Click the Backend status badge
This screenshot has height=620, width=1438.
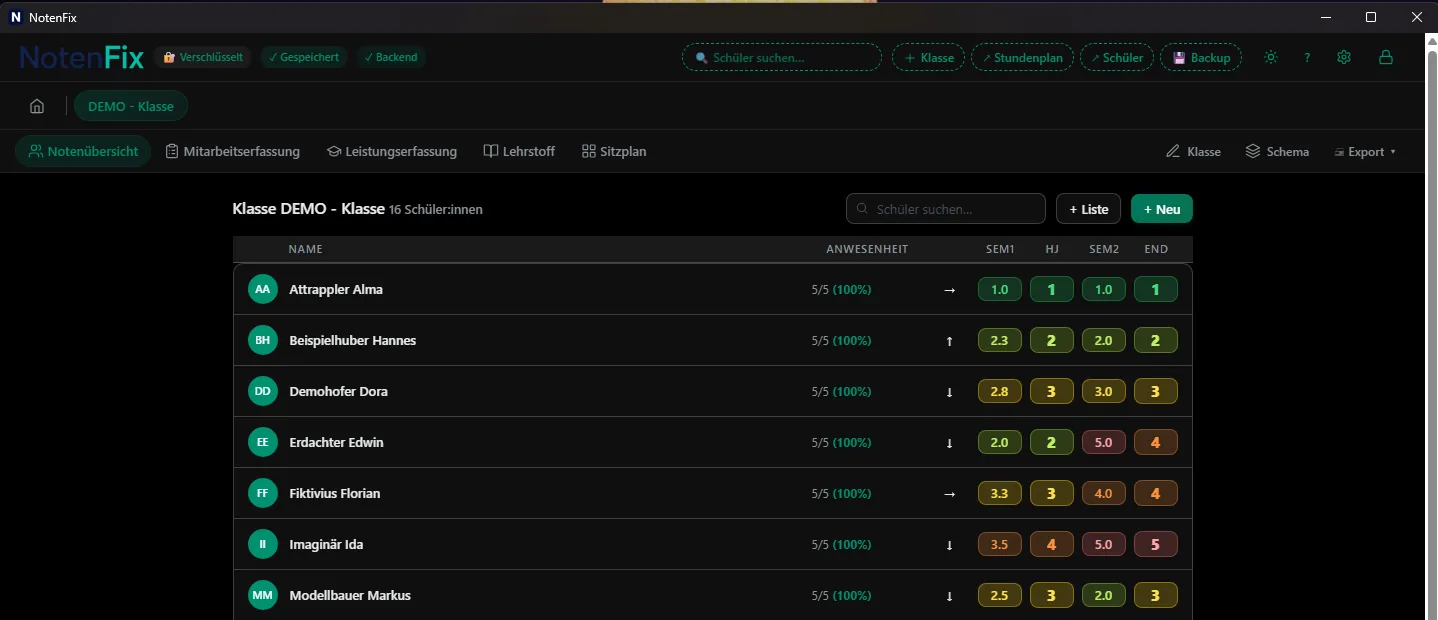click(x=391, y=57)
